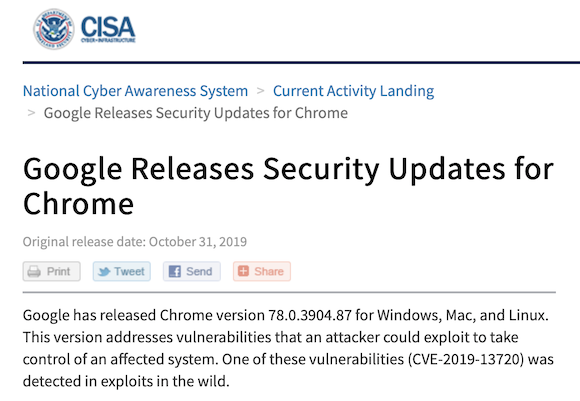Click the Cyber+Infrastructure tagline under CISA
This screenshot has width=580, height=401.
click(x=108, y=40)
